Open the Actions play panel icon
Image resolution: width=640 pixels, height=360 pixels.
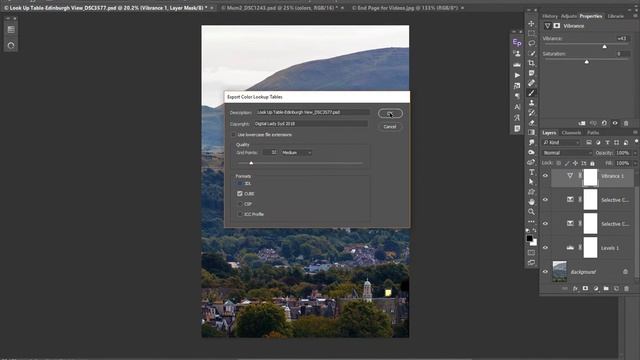click(517, 75)
